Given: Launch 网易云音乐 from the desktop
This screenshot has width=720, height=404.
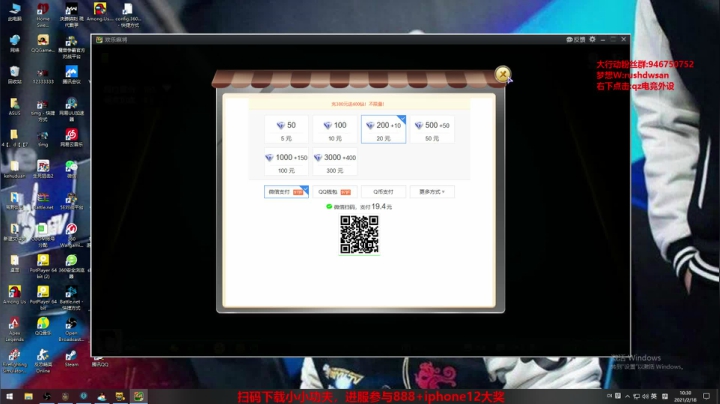Looking at the screenshot, I should [71, 138].
